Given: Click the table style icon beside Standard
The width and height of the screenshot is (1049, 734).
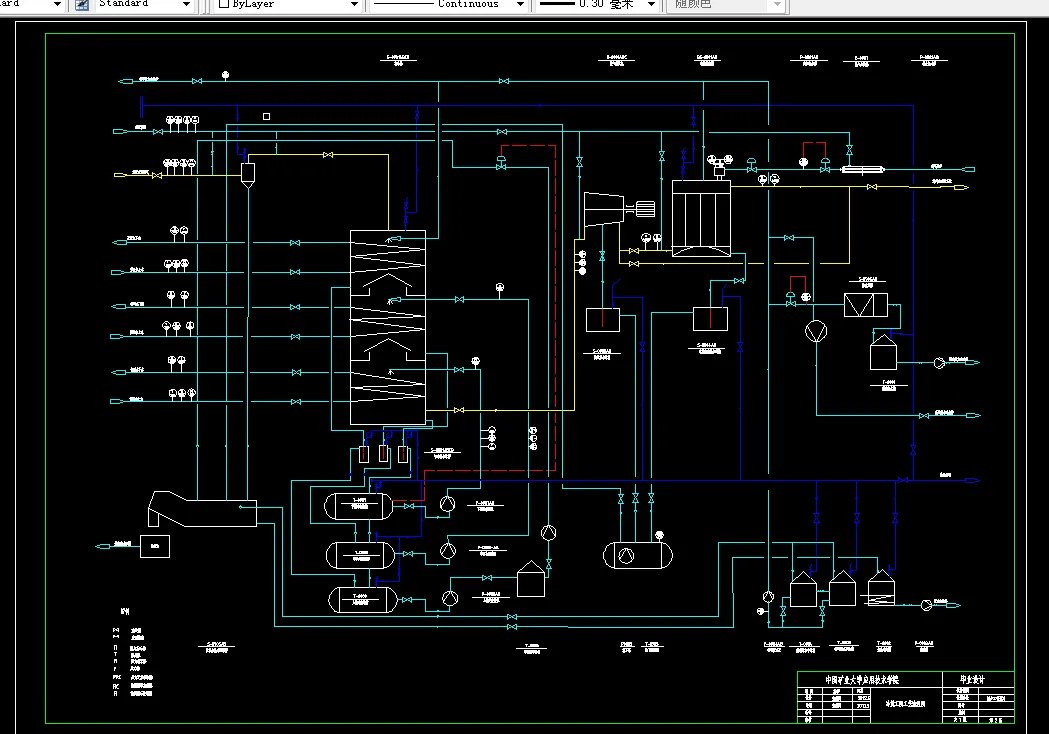Looking at the screenshot, I should coord(82,5).
